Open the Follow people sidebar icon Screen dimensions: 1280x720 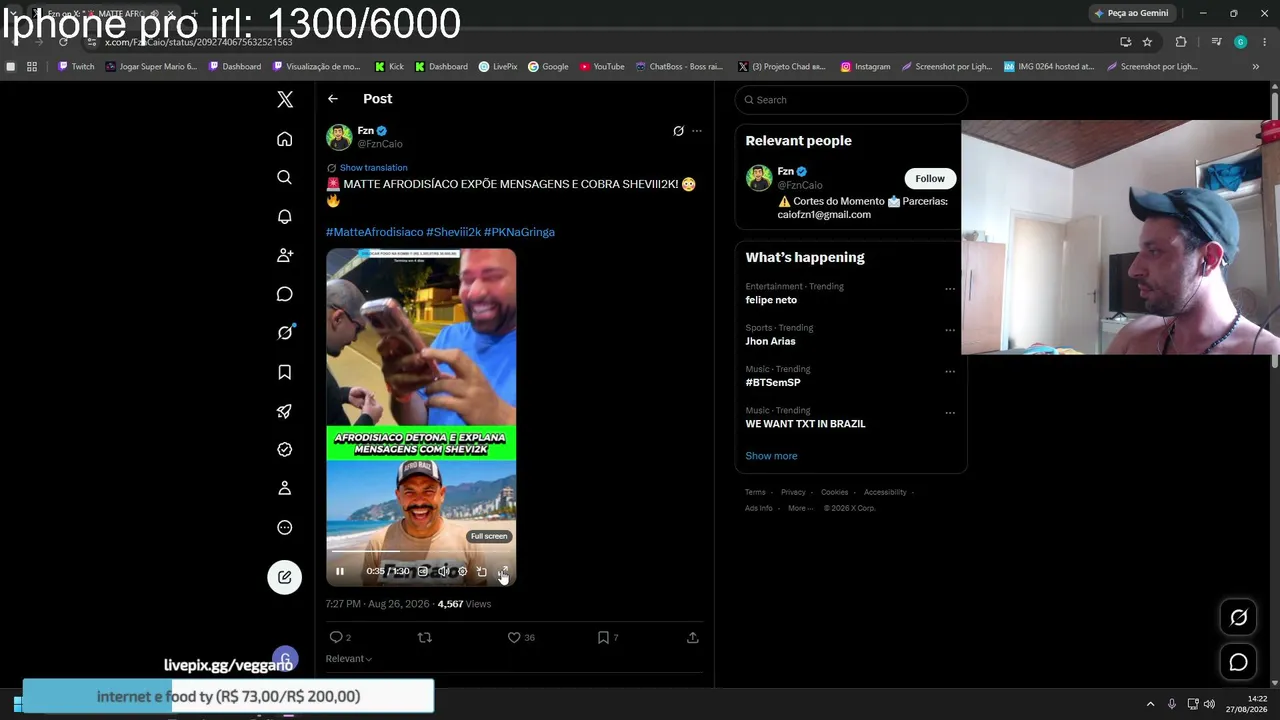[x=285, y=255]
